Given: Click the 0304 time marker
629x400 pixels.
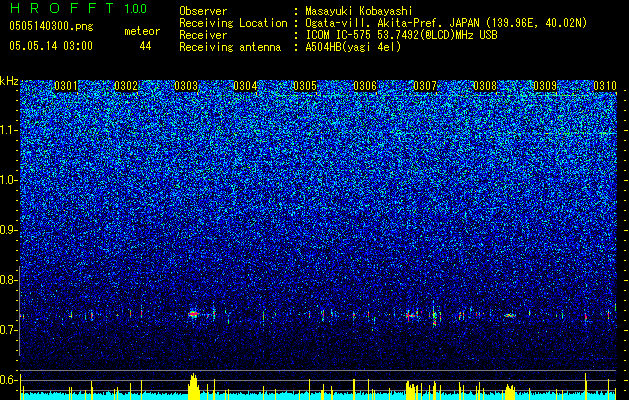Looking at the screenshot, I should click(245, 86).
